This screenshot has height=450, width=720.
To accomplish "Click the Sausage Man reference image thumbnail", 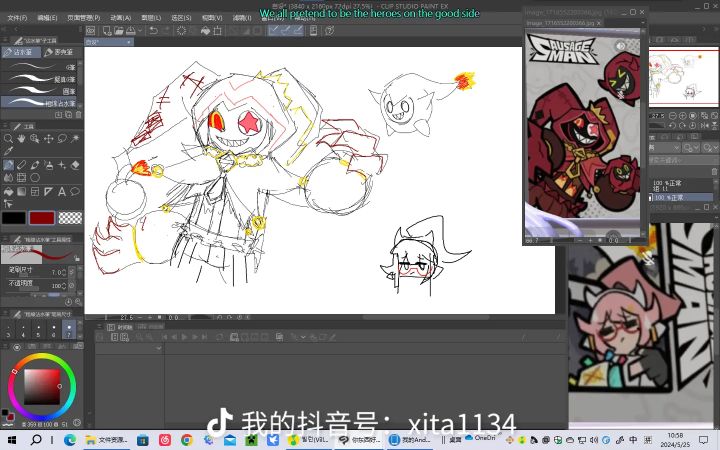I will point(583,132).
